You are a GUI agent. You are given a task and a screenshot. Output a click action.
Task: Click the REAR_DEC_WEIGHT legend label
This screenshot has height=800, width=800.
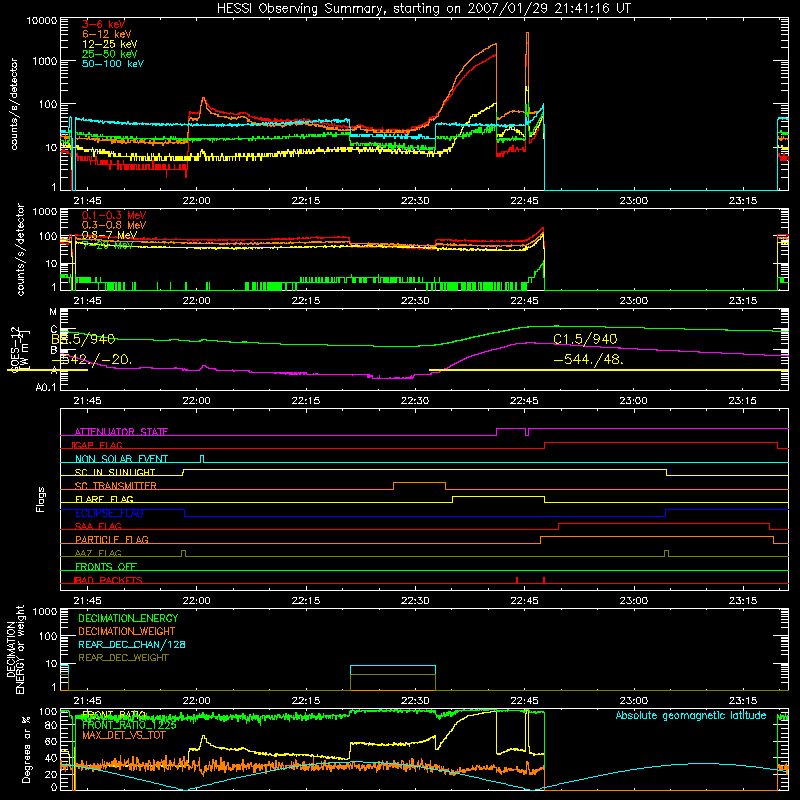point(123,658)
